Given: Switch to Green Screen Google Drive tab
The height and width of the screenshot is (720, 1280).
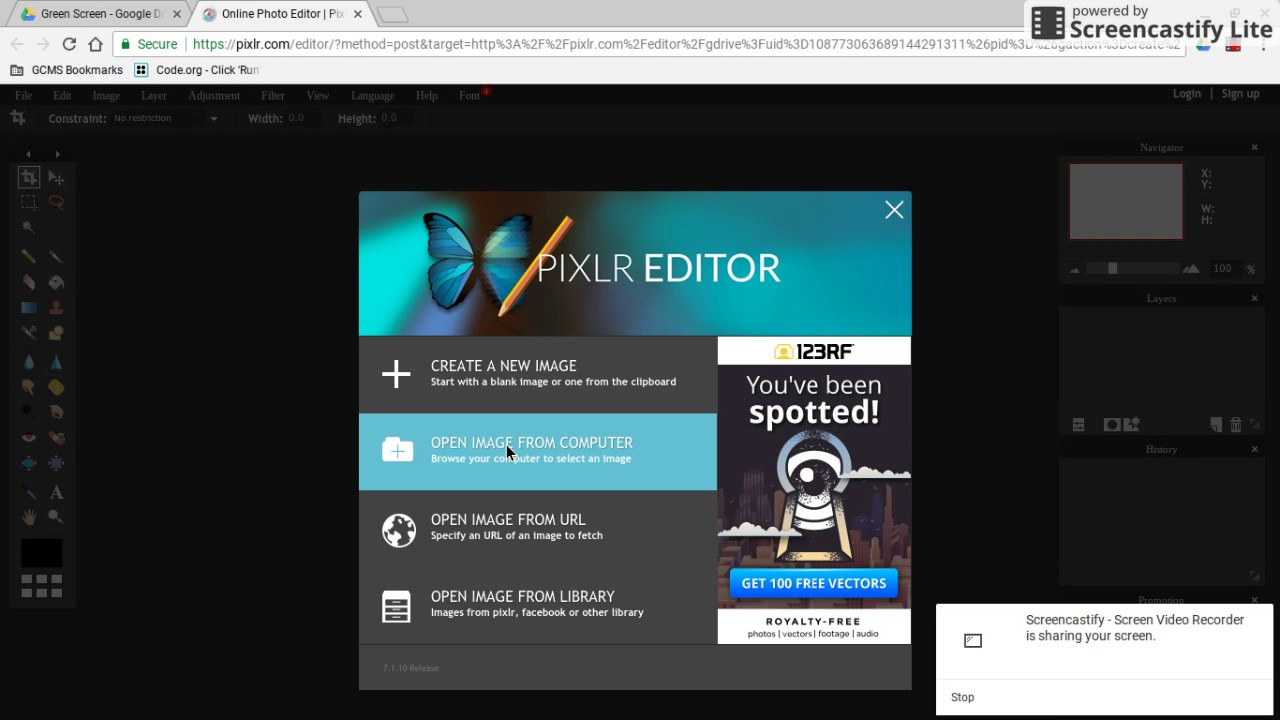Looking at the screenshot, I should click(100, 14).
